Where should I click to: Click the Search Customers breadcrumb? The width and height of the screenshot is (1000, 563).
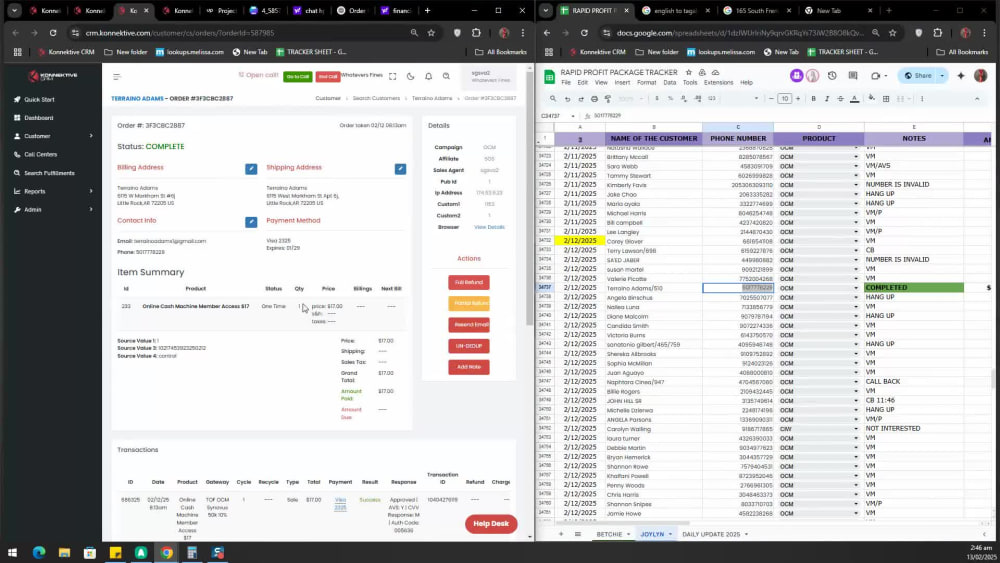tap(376, 98)
